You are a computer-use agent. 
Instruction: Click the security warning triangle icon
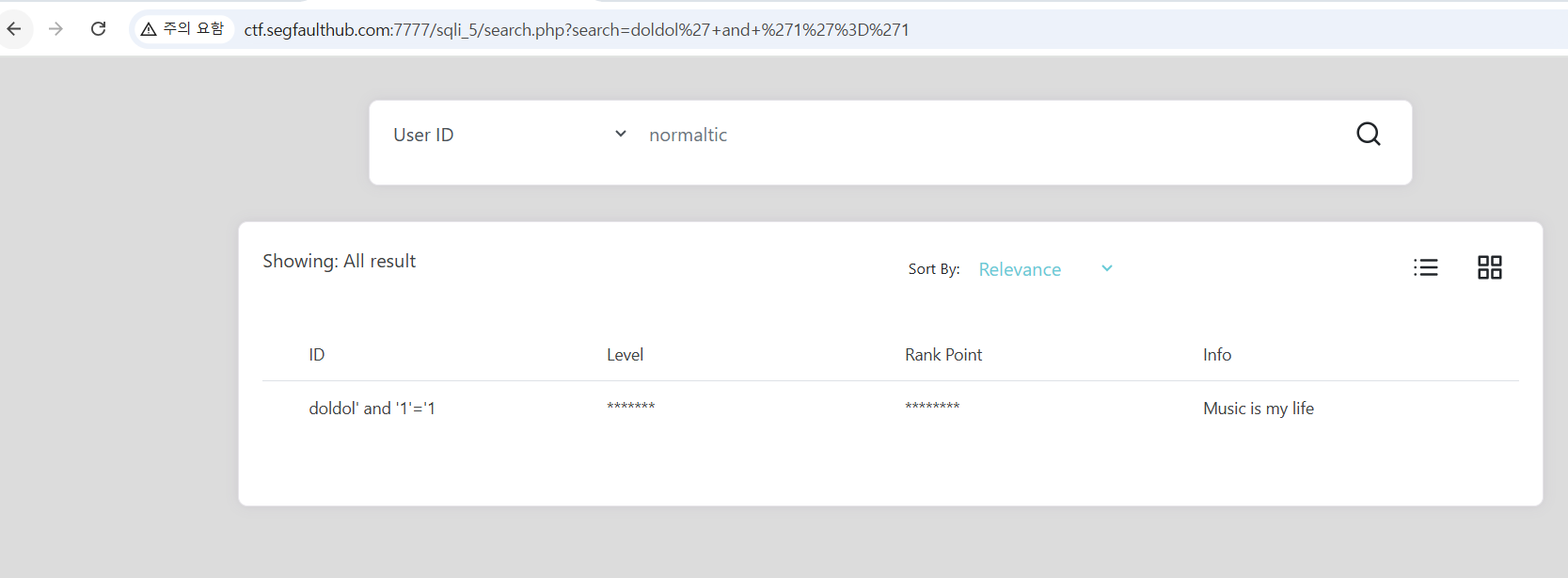[149, 29]
